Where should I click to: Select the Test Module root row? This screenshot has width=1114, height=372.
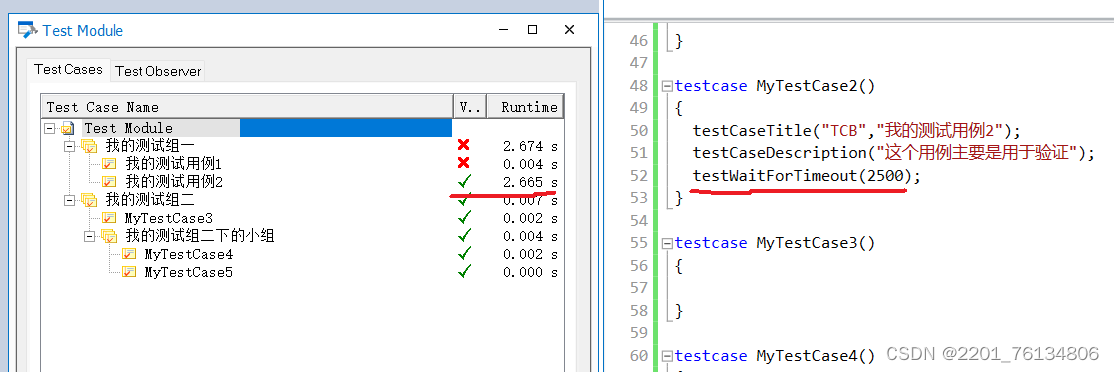[x=303, y=128]
